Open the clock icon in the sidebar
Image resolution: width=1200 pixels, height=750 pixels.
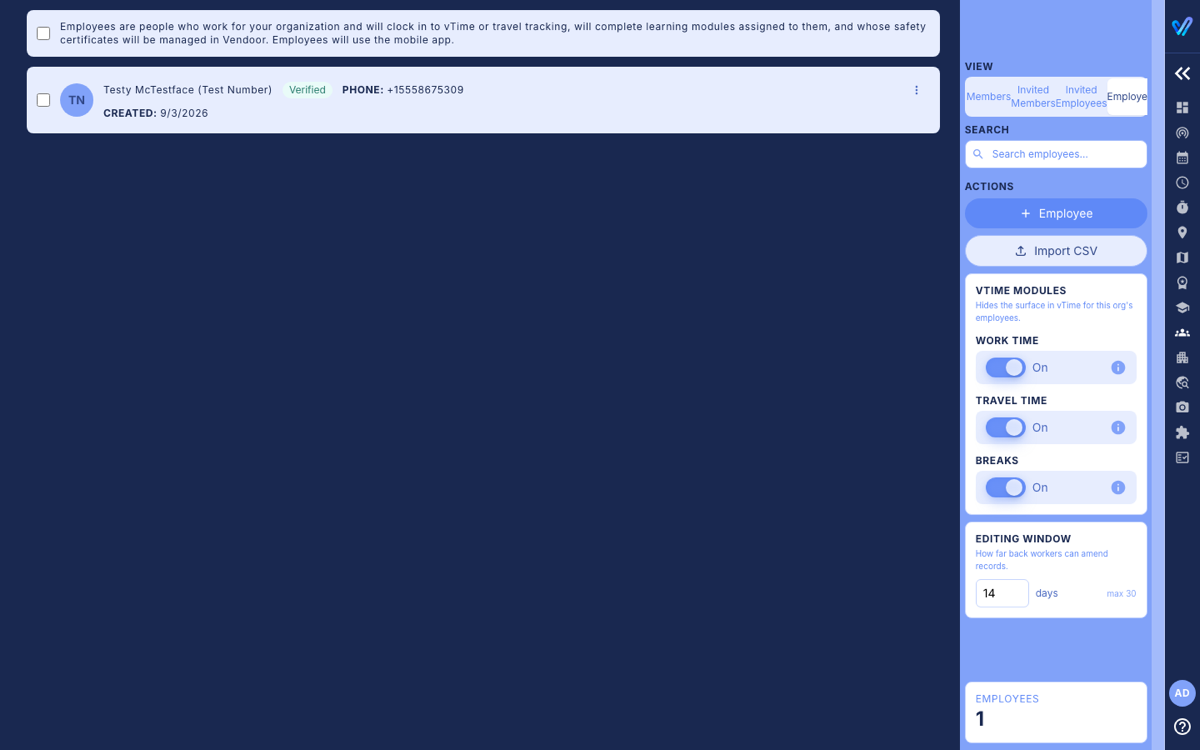[x=1182, y=182]
